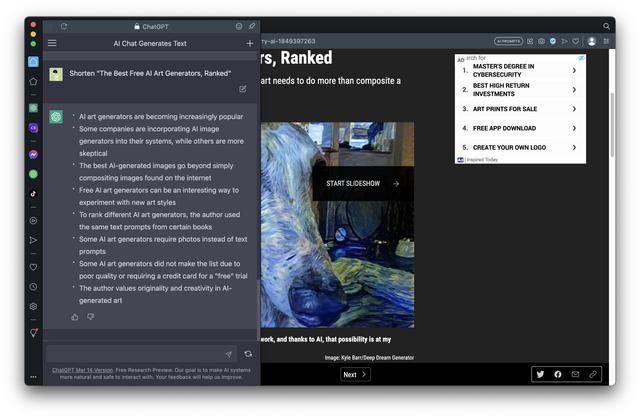Click the 'Inspired Today' ad footer label
The height and width of the screenshot is (418, 640).
click(x=482, y=160)
